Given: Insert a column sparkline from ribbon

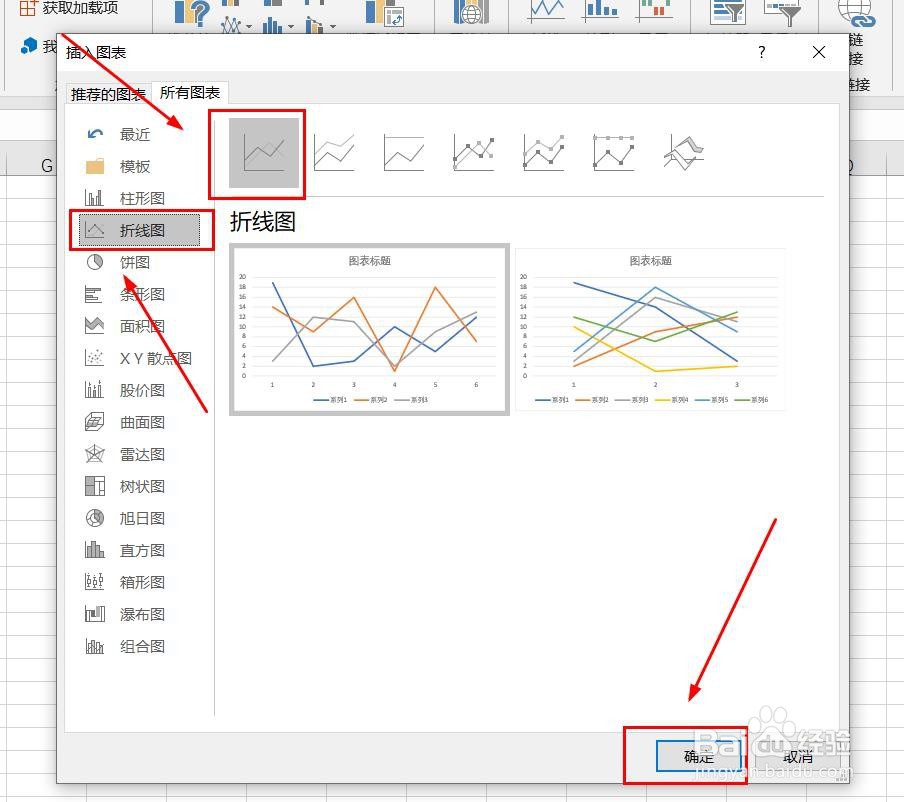Looking at the screenshot, I should point(601,11).
